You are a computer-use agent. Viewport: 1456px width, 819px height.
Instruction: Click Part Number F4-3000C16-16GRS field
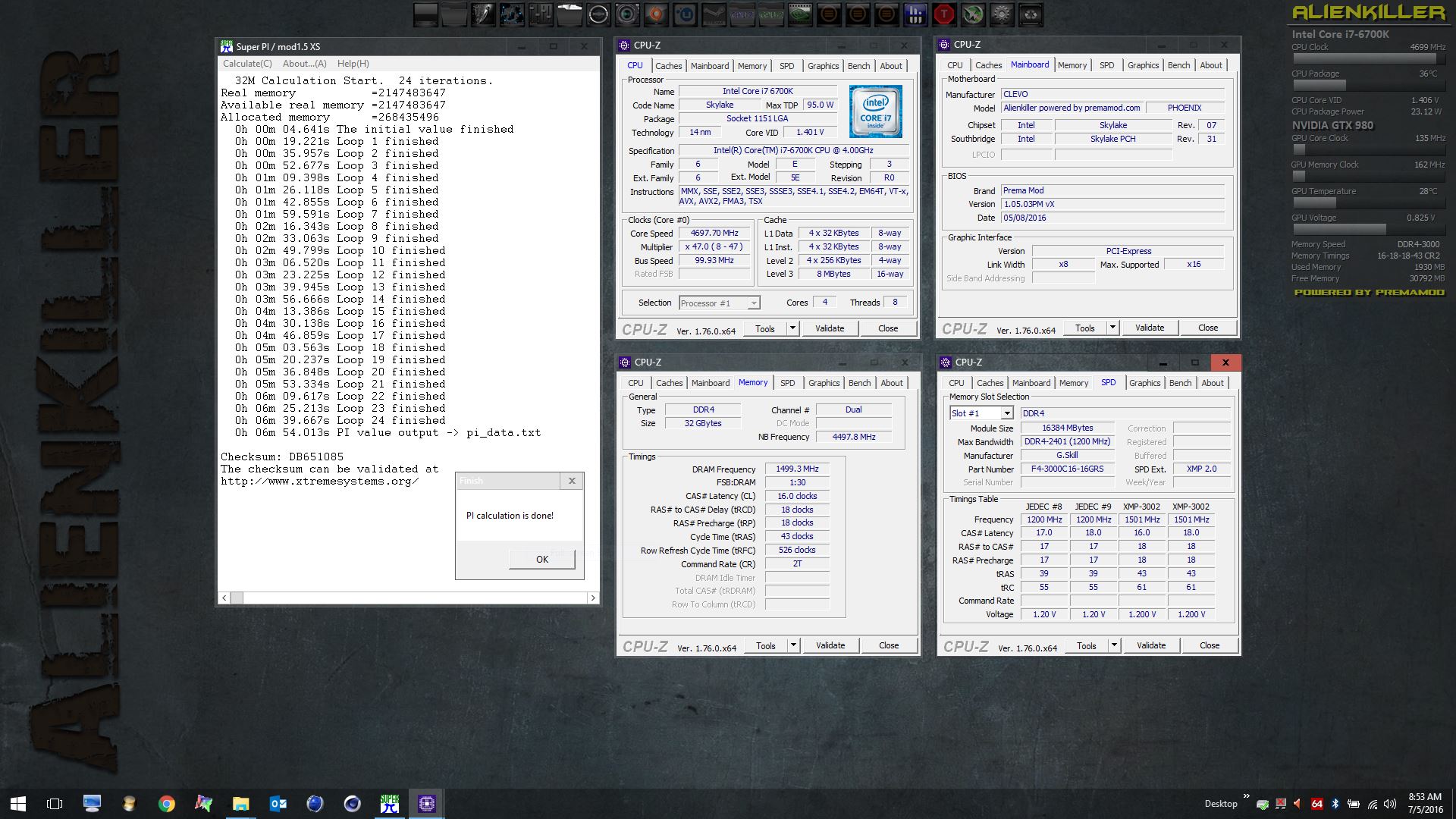tap(1067, 469)
